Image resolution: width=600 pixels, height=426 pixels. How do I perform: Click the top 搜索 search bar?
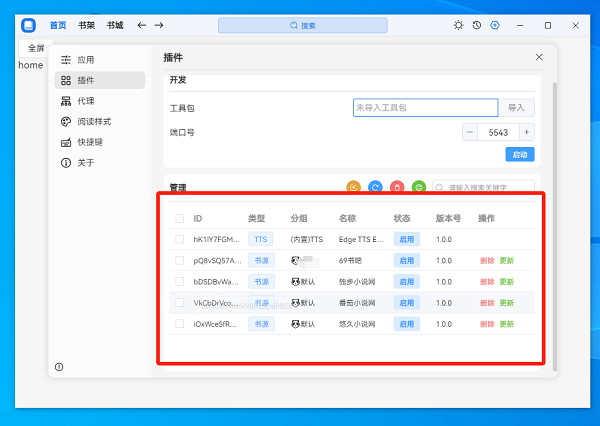click(303, 25)
